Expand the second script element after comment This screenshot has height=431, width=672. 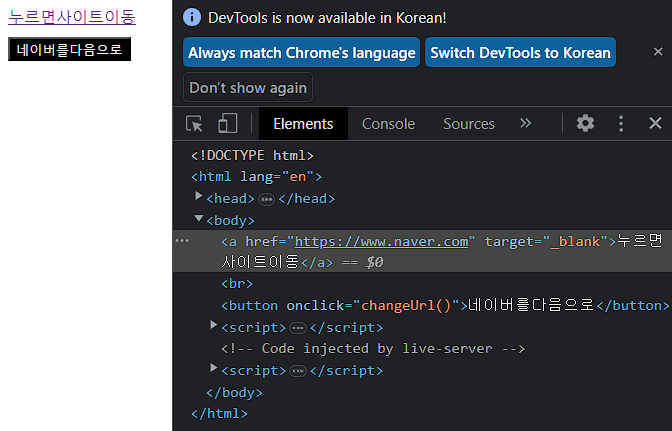(213, 368)
